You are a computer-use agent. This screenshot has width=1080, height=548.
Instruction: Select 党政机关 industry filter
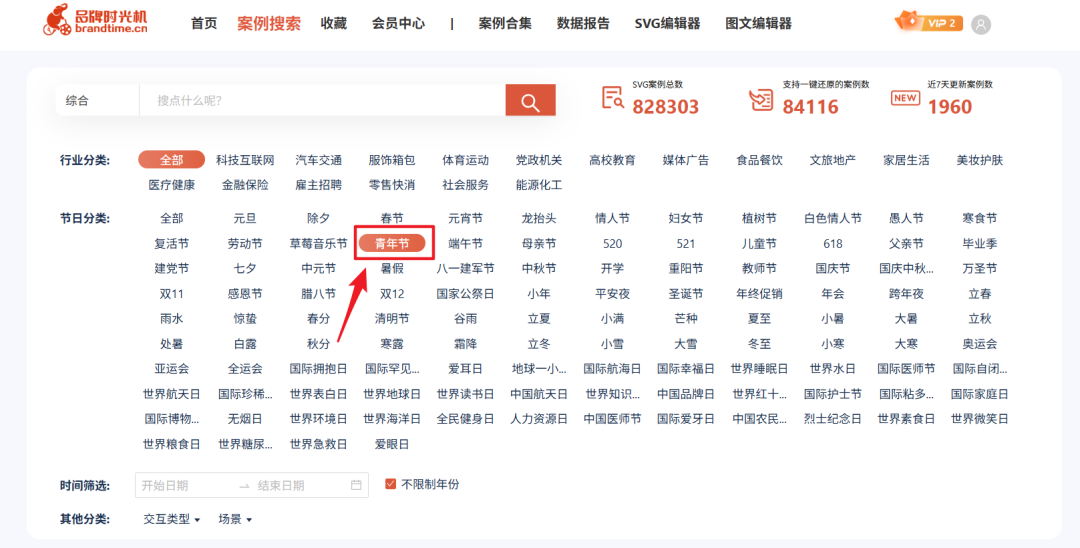539,160
